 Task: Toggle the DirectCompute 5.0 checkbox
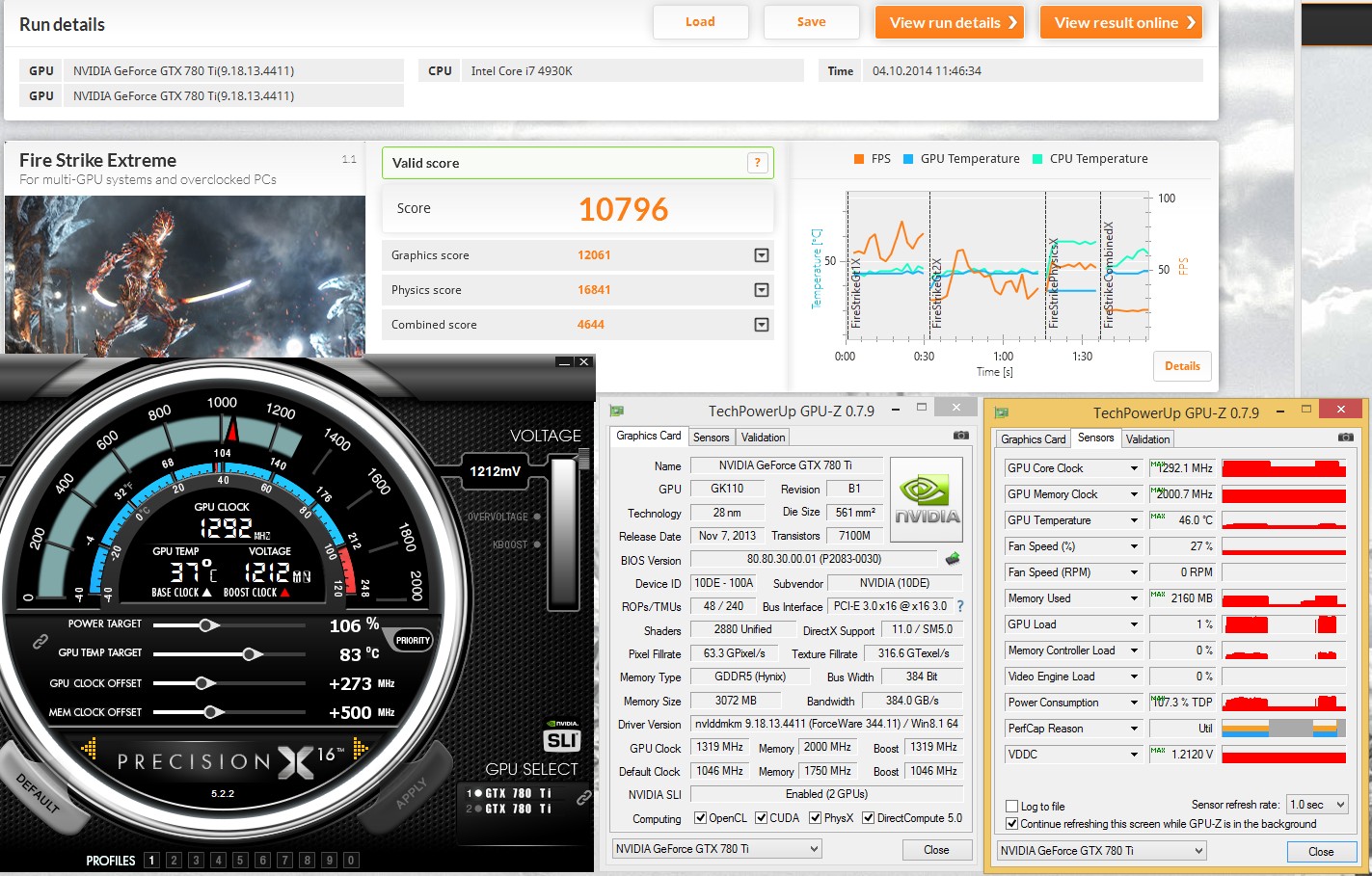[x=869, y=818]
